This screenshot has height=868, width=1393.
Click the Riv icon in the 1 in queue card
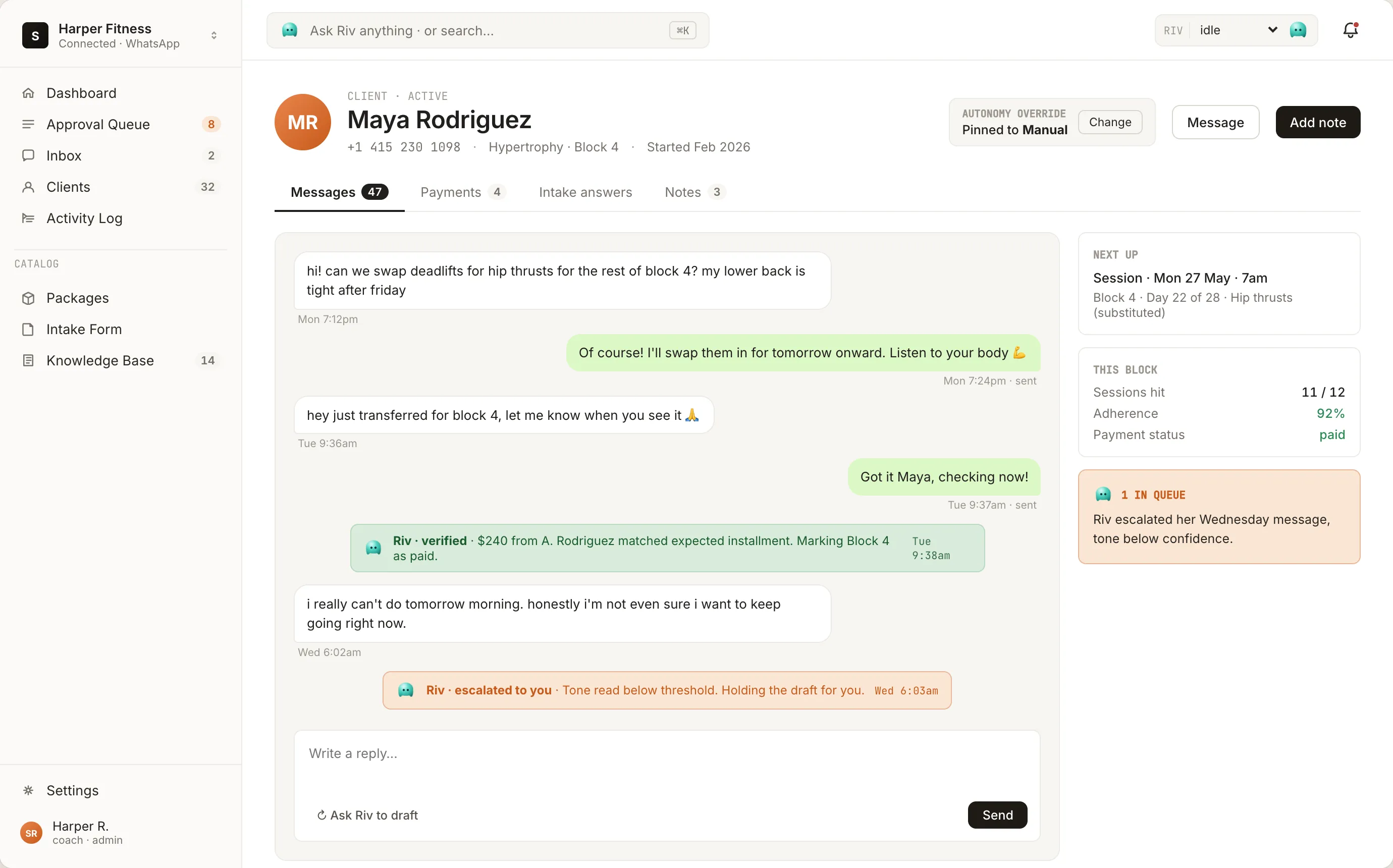point(1103,494)
